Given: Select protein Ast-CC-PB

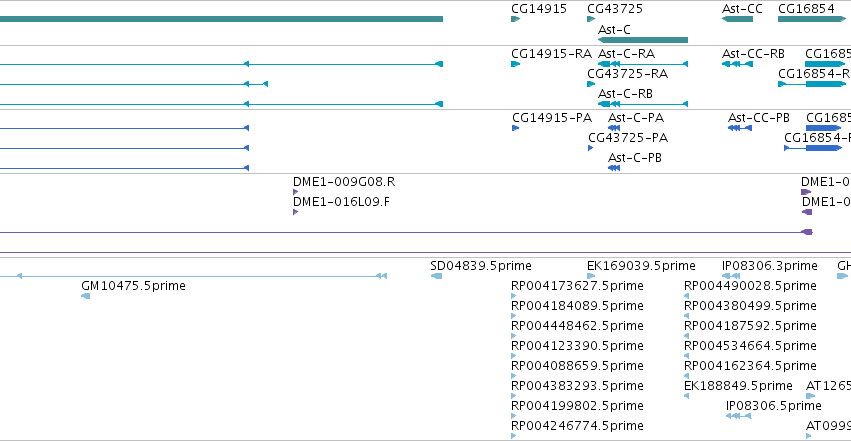Looking at the screenshot, I should pos(758,118).
